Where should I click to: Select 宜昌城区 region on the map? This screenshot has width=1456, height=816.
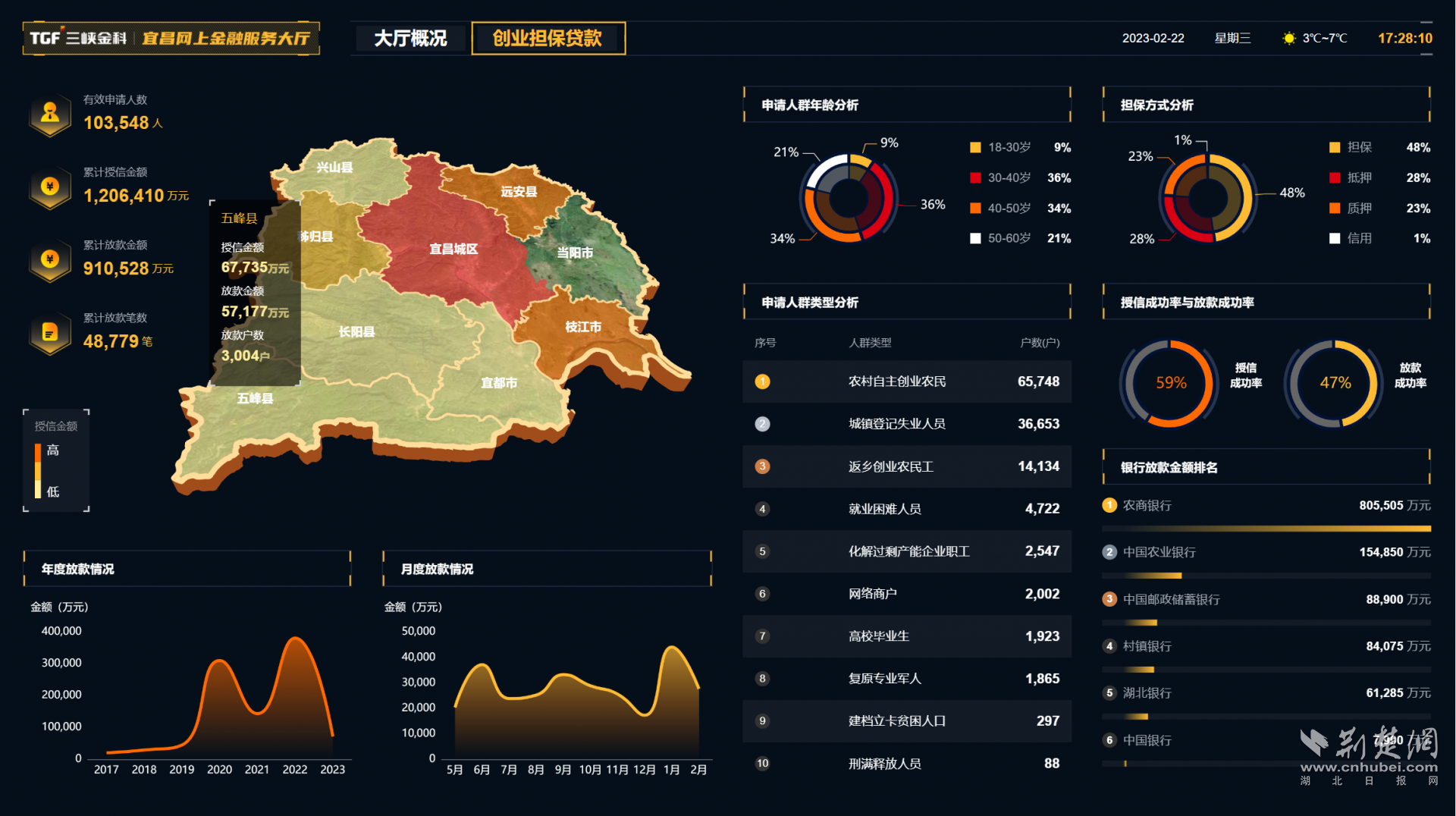coord(455,249)
